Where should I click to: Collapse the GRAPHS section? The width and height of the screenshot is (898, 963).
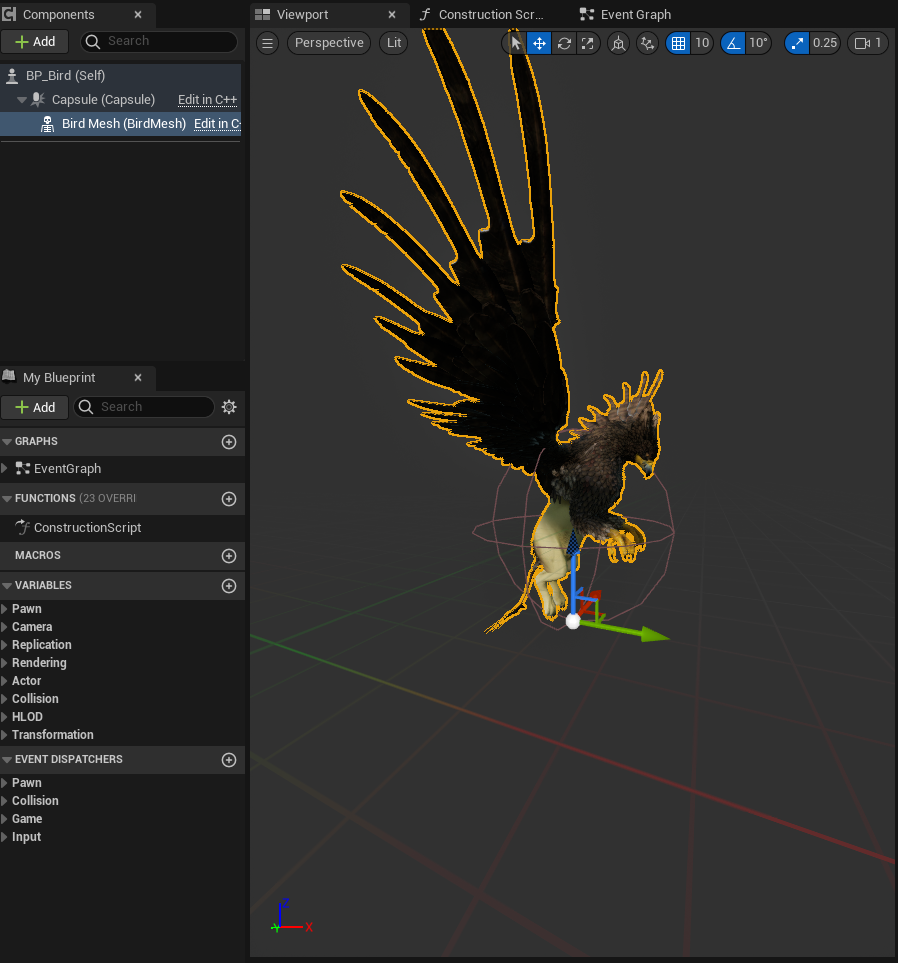coord(7,442)
